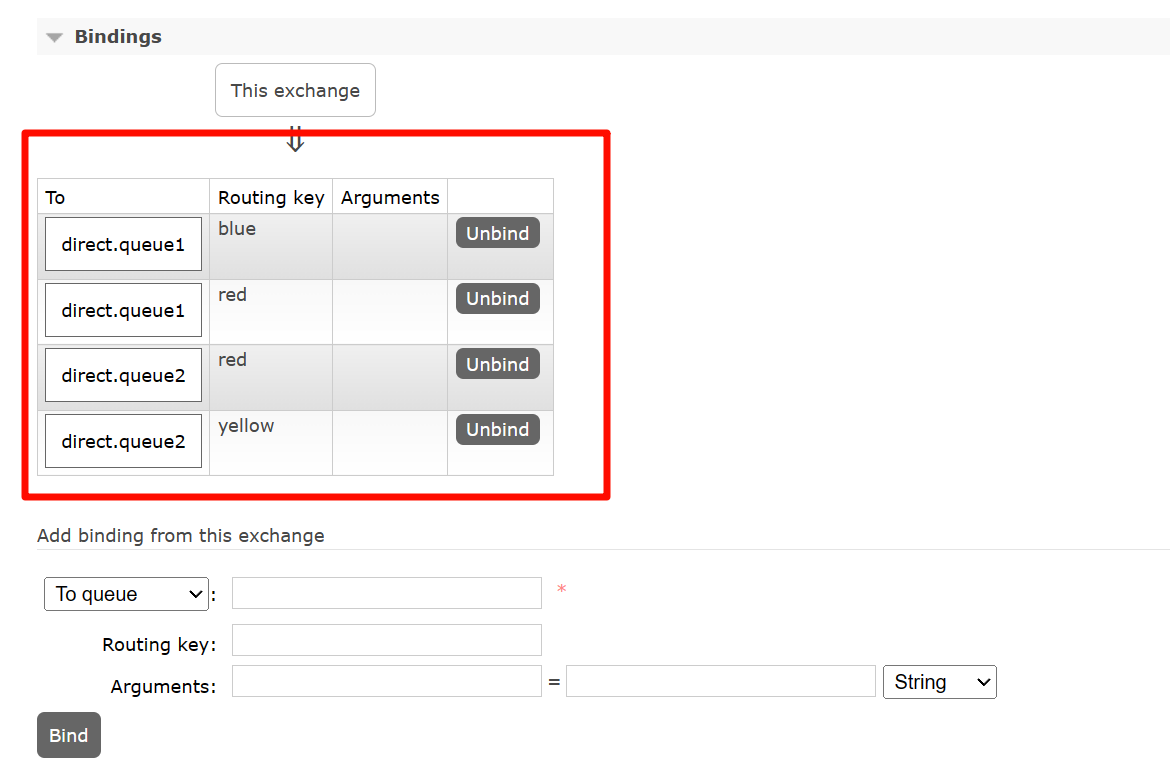Unbind direct.queue2 with routing key yellow

498,429
